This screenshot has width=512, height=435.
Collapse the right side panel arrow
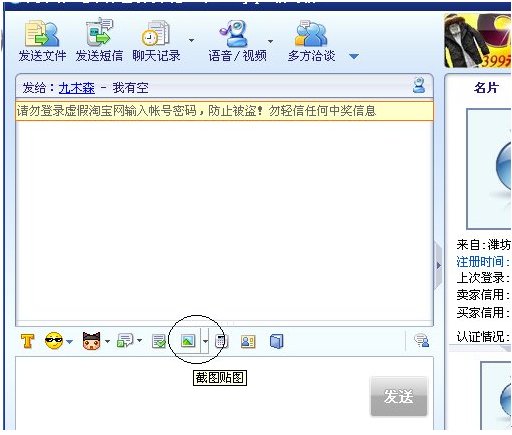click(x=438, y=265)
